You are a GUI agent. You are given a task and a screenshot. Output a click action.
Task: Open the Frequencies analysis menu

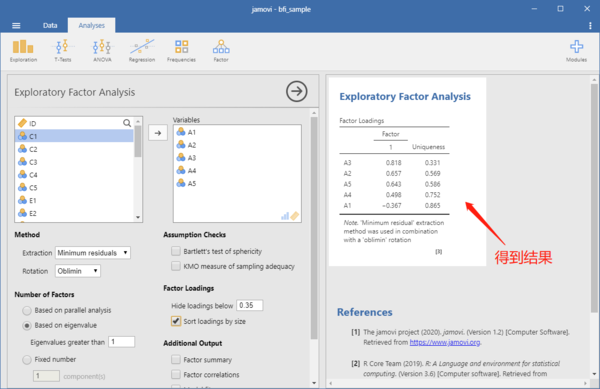coord(181,50)
